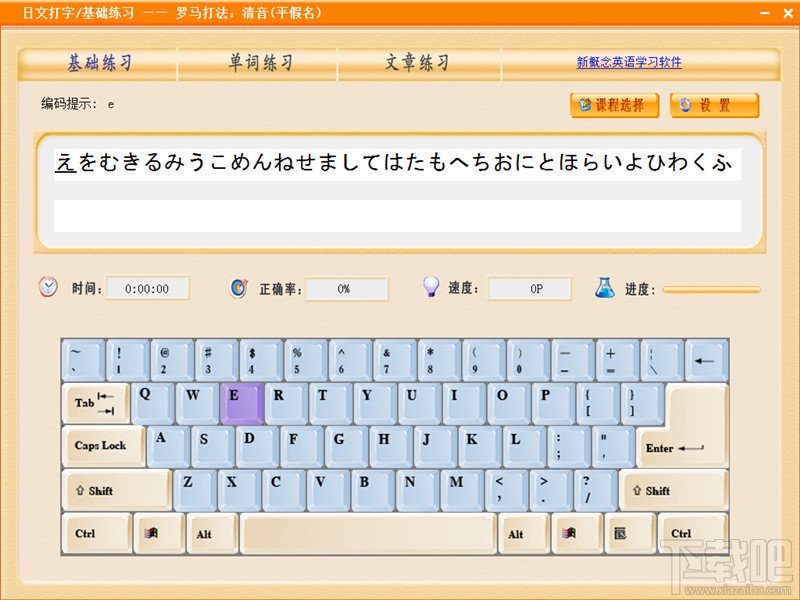Image resolution: width=800 pixels, height=600 pixels.
Task: Click the context menu key beside right Ctrl
Action: (x=630, y=534)
